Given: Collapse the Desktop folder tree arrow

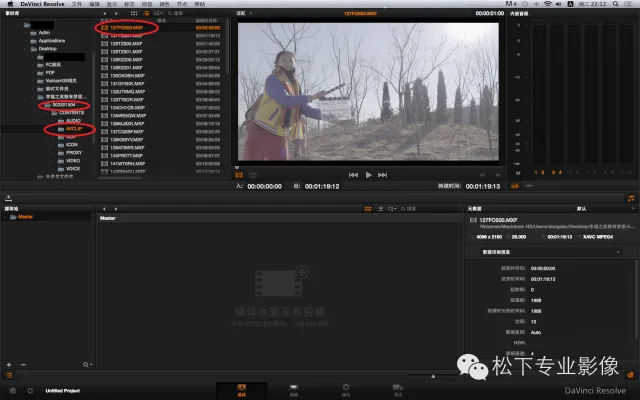Looking at the screenshot, I should [26, 49].
